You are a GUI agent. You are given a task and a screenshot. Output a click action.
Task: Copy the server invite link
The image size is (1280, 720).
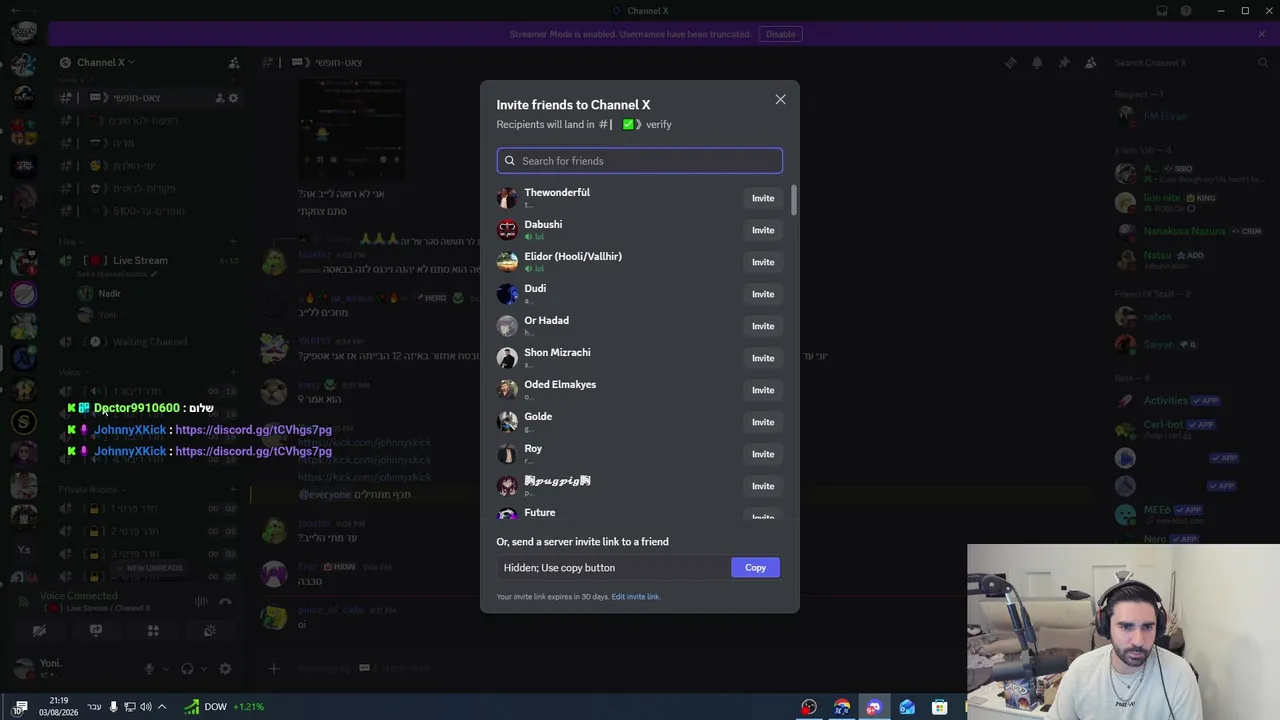pos(755,568)
